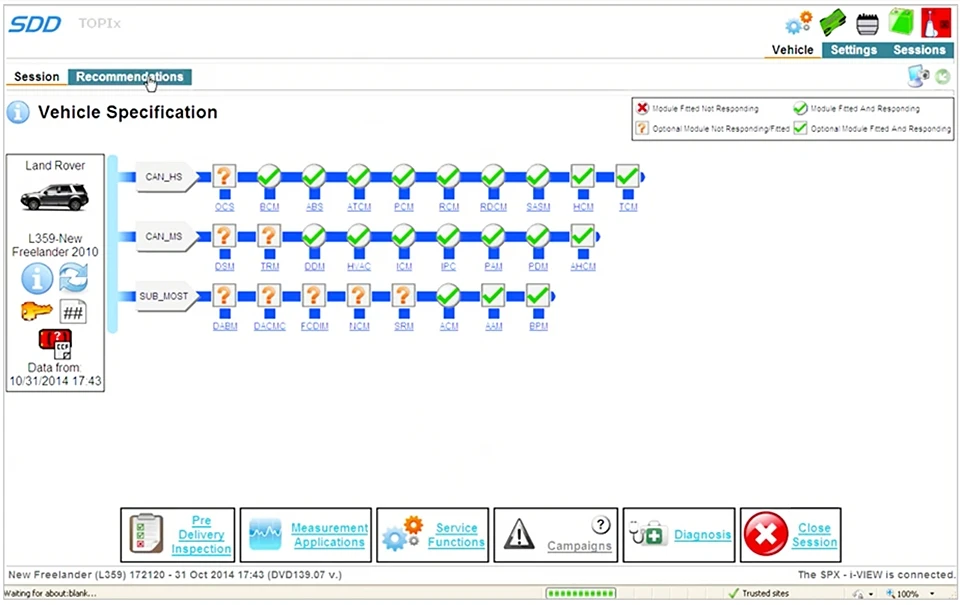960x605 pixels.
Task: Open the PAM module link
Action: coord(493,266)
